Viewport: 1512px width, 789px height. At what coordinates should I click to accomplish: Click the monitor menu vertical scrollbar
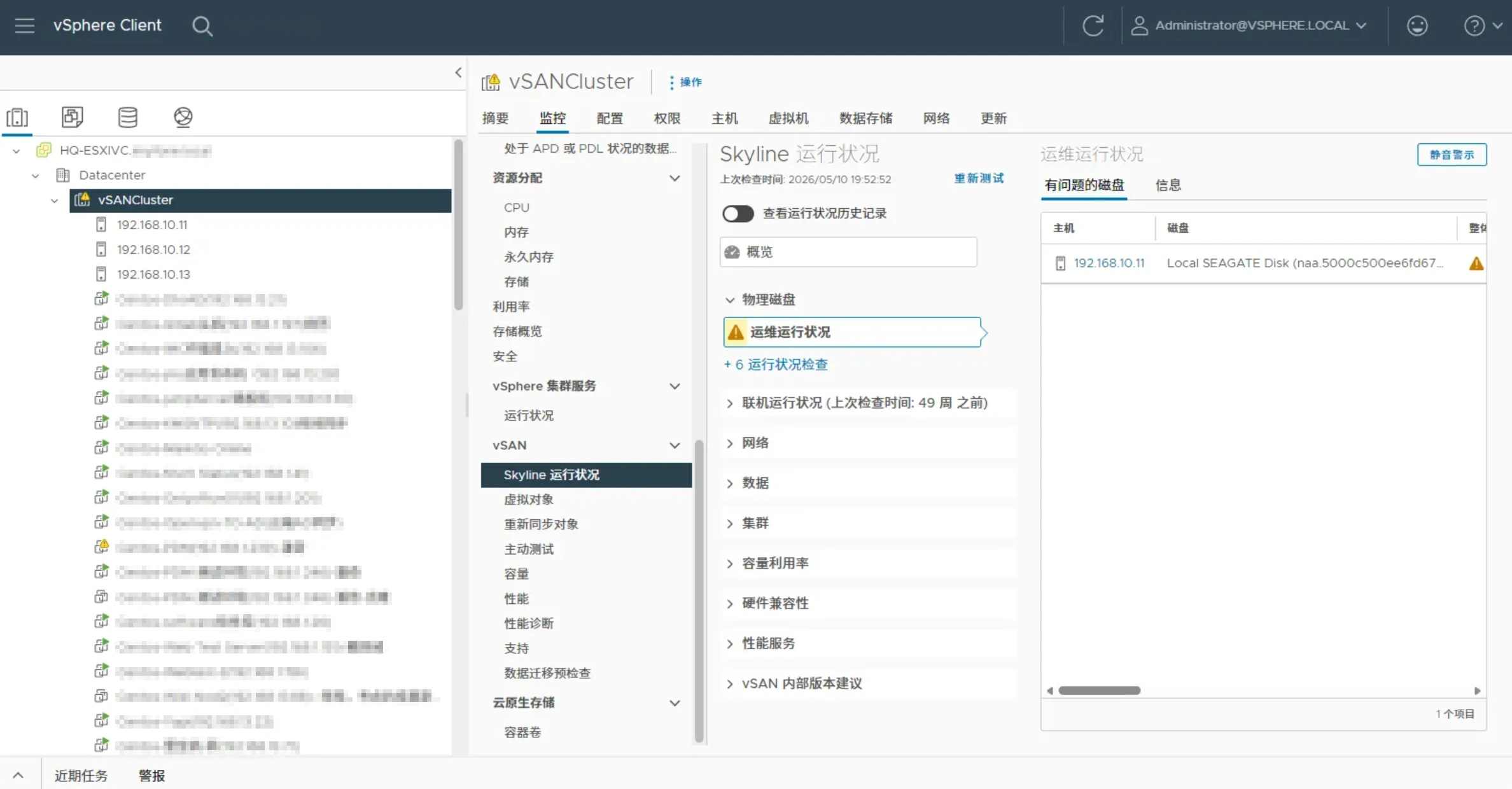tap(699, 591)
